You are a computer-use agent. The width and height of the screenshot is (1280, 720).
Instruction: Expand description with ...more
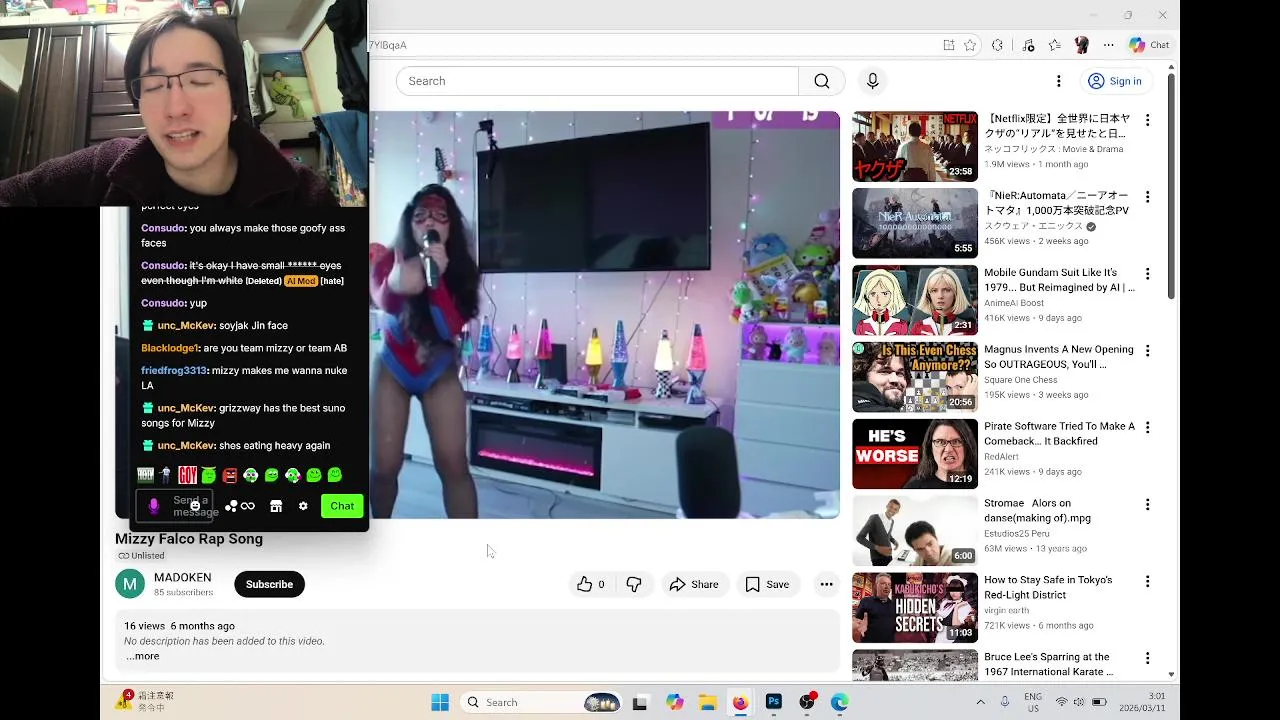point(142,656)
